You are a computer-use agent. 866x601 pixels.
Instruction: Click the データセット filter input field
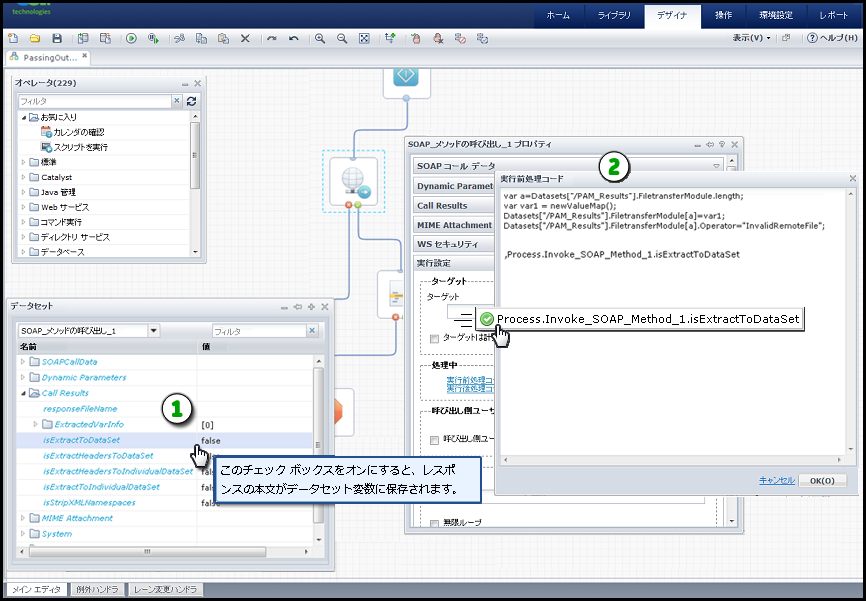259,331
